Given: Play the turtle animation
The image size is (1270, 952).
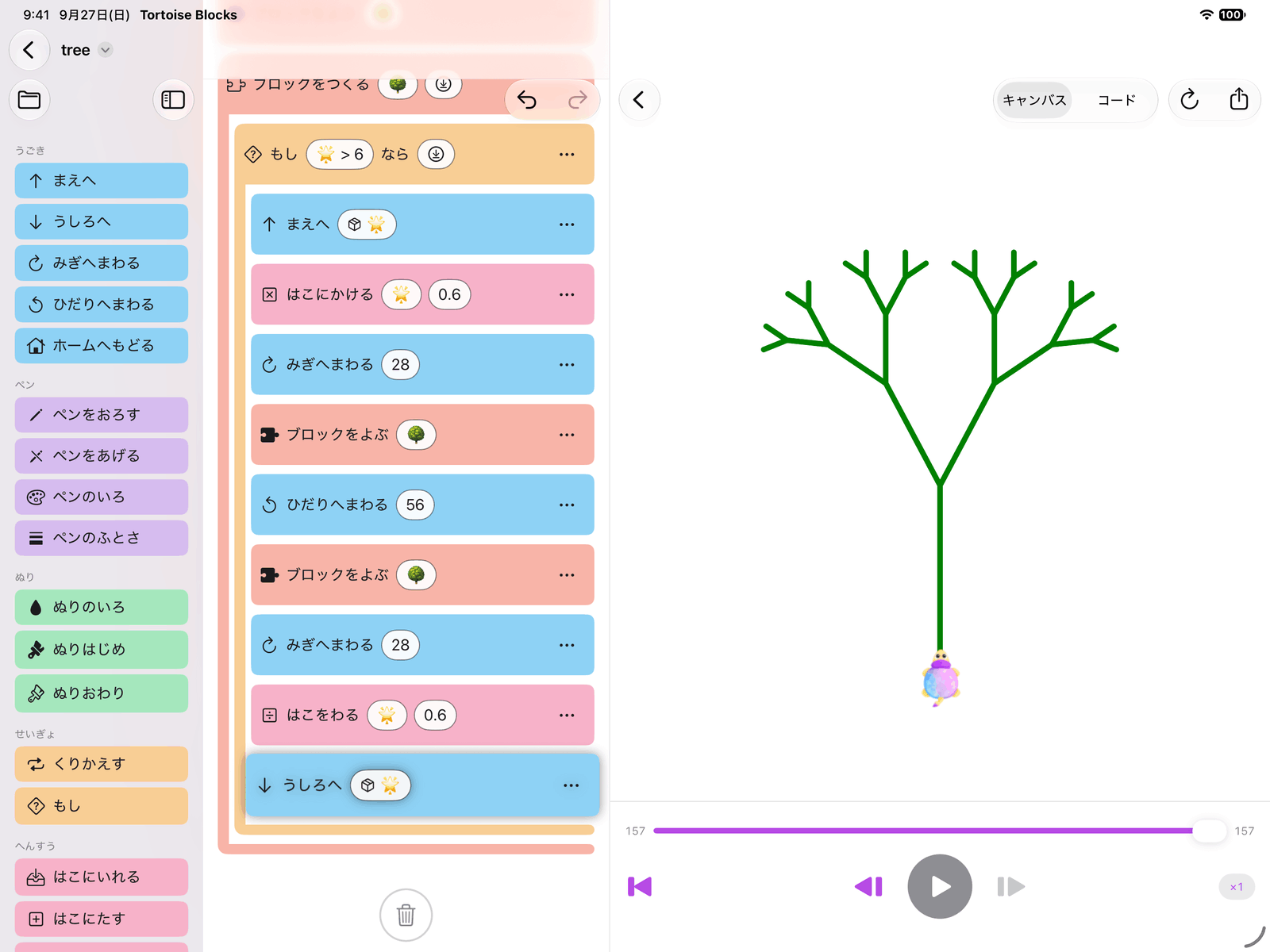Looking at the screenshot, I should (940, 886).
